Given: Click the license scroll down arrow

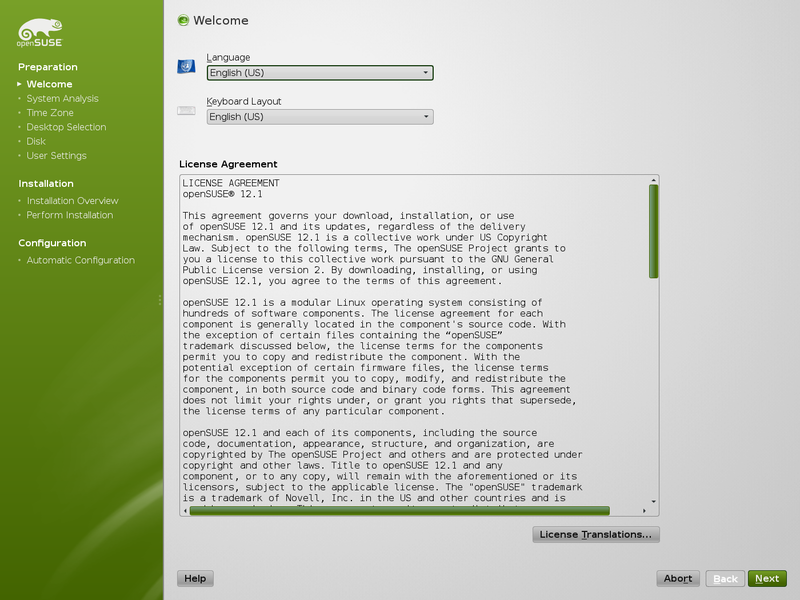Looking at the screenshot, I should 654,502.
